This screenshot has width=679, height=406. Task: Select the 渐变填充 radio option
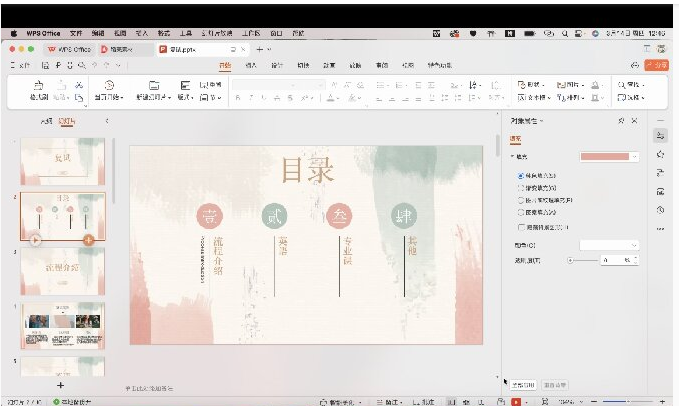pos(520,188)
